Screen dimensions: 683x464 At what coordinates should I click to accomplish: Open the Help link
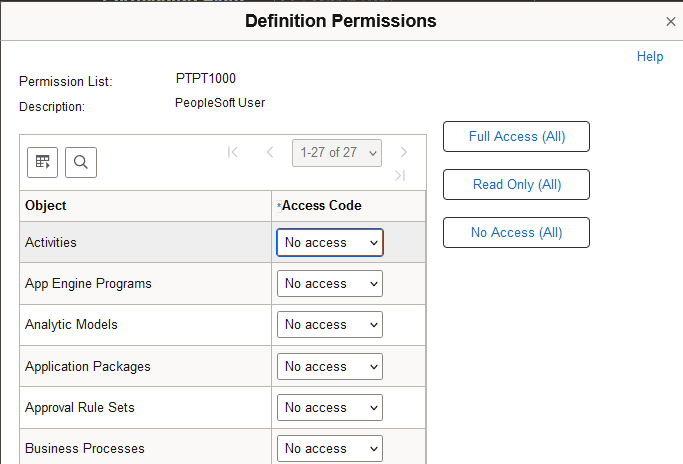pyautogui.click(x=650, y=57)
